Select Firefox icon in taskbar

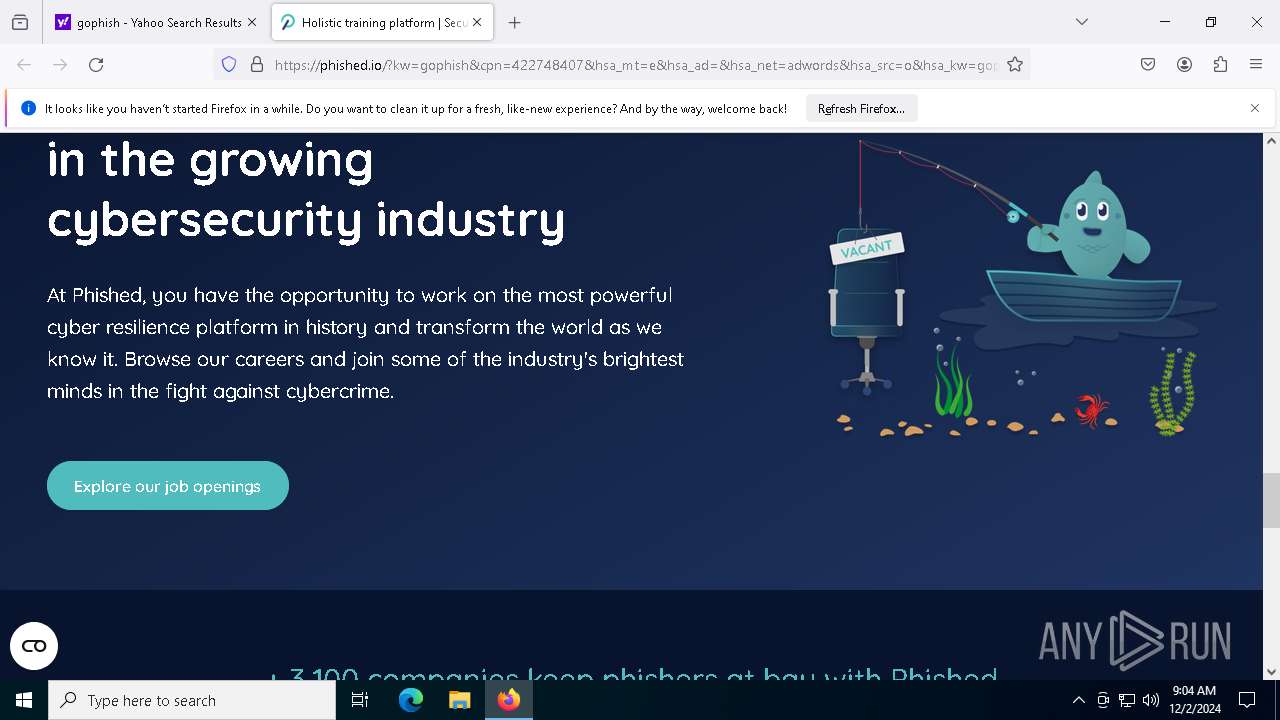click(508, 700)
